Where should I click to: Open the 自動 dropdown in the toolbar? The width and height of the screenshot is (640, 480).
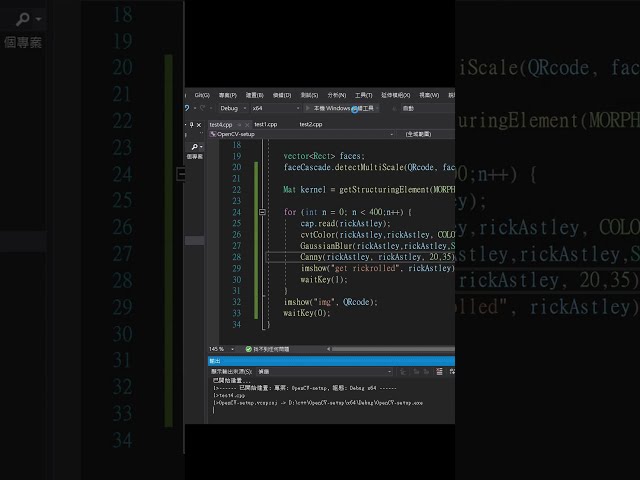click(428, 108)
